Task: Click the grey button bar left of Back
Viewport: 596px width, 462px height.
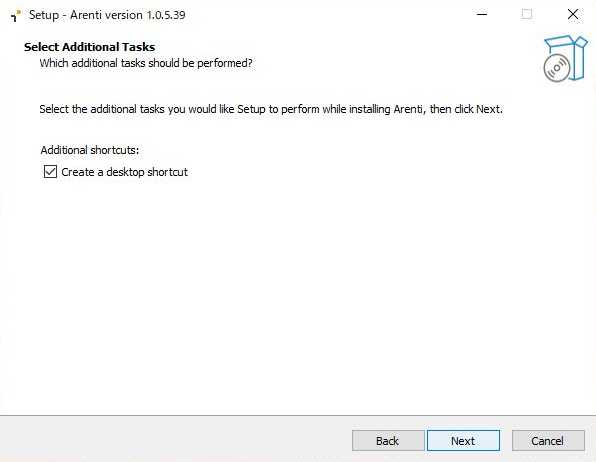Action: (x=175, y=439)
